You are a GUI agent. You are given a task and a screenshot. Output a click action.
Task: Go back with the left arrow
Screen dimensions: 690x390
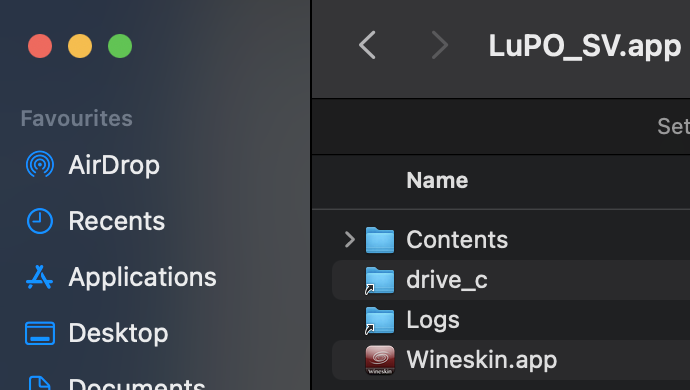pos(367,45)
